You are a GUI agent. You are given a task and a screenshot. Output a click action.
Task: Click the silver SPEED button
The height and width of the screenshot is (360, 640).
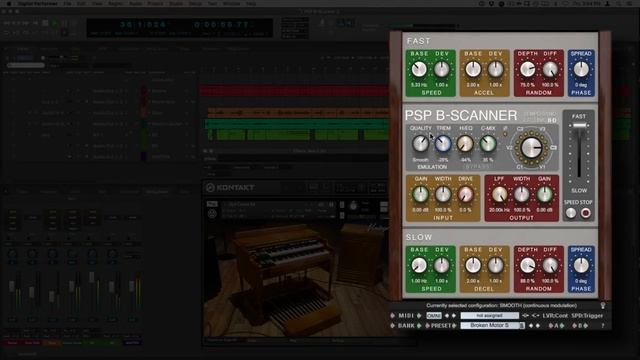[571, 213]
